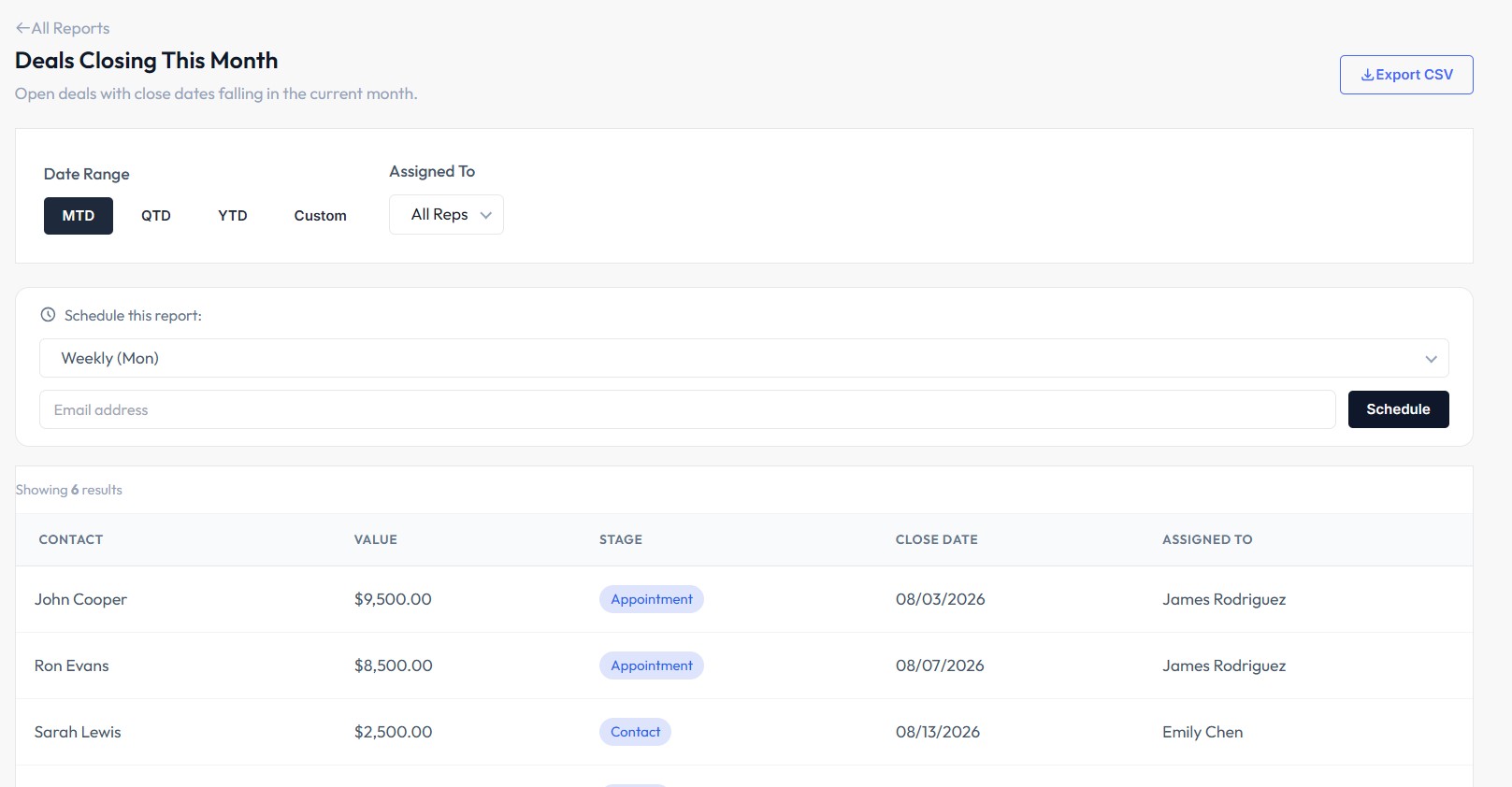Select the MTD date range
Viewport: 1512px width, 787px height.
click(x=79, y=216)
